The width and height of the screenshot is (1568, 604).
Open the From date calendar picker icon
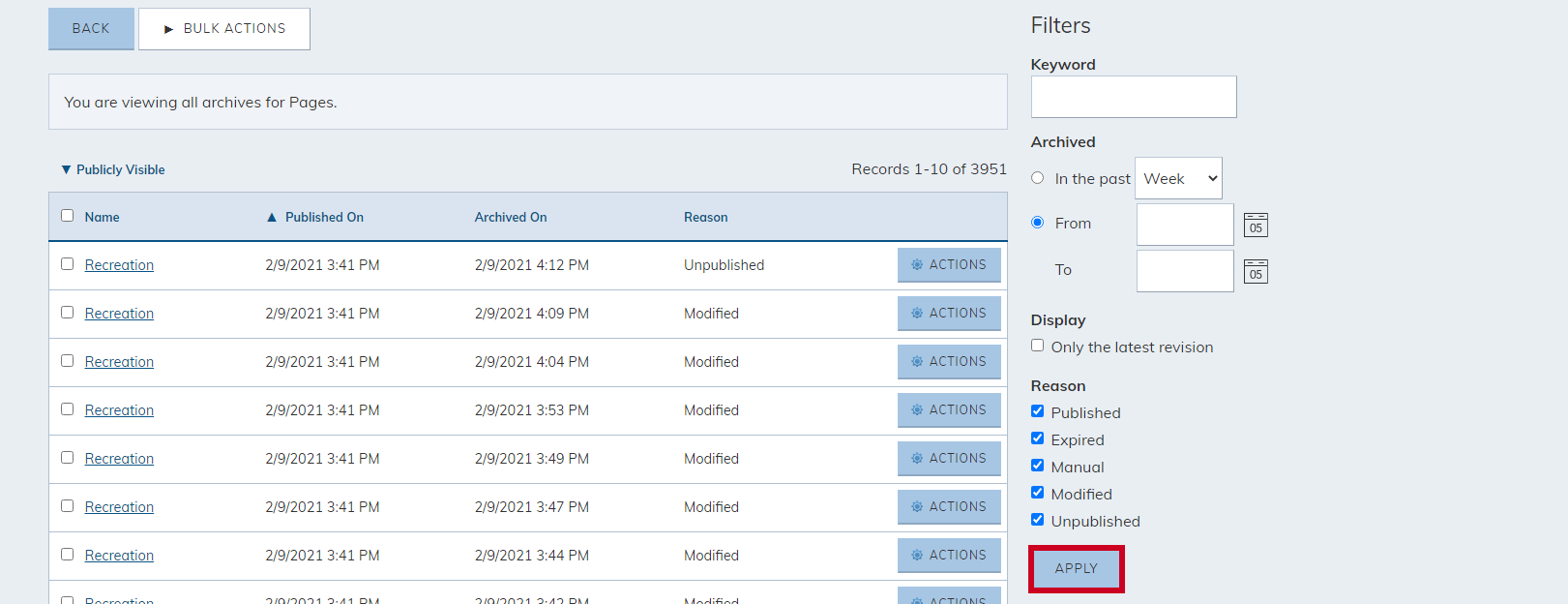1256,225
